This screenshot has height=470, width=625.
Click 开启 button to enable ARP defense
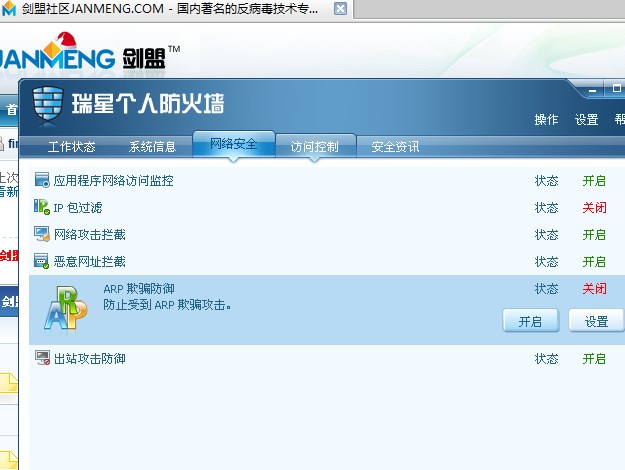point(531,321)
